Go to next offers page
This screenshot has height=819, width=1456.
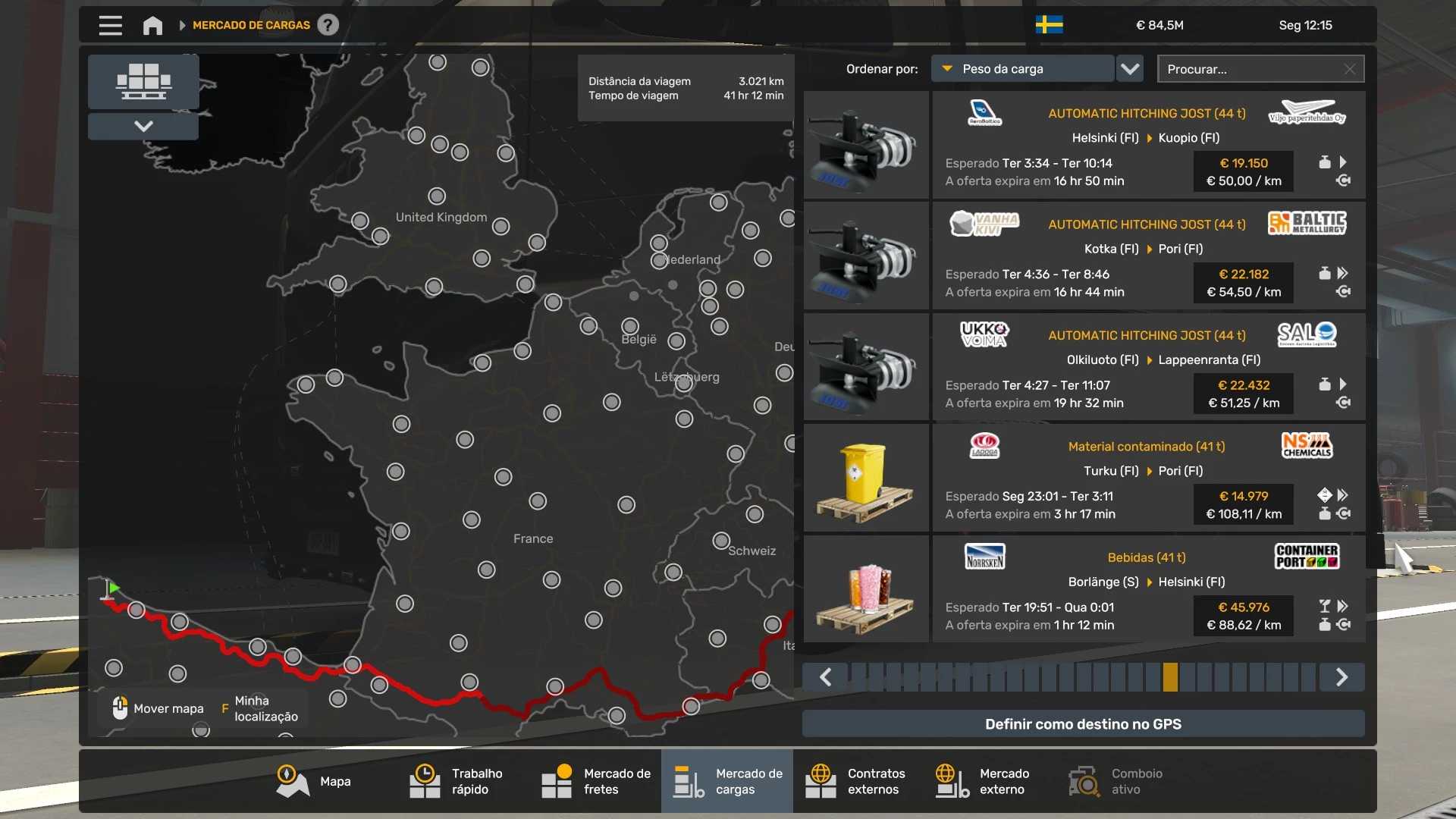(1341, 677)
